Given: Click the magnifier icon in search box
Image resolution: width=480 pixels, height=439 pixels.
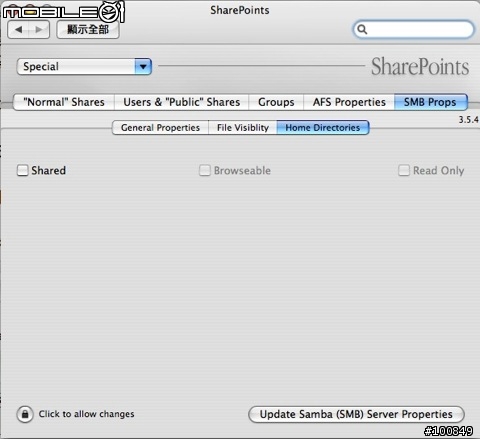Looking at the screenshot, I should (x=362, y=30).
